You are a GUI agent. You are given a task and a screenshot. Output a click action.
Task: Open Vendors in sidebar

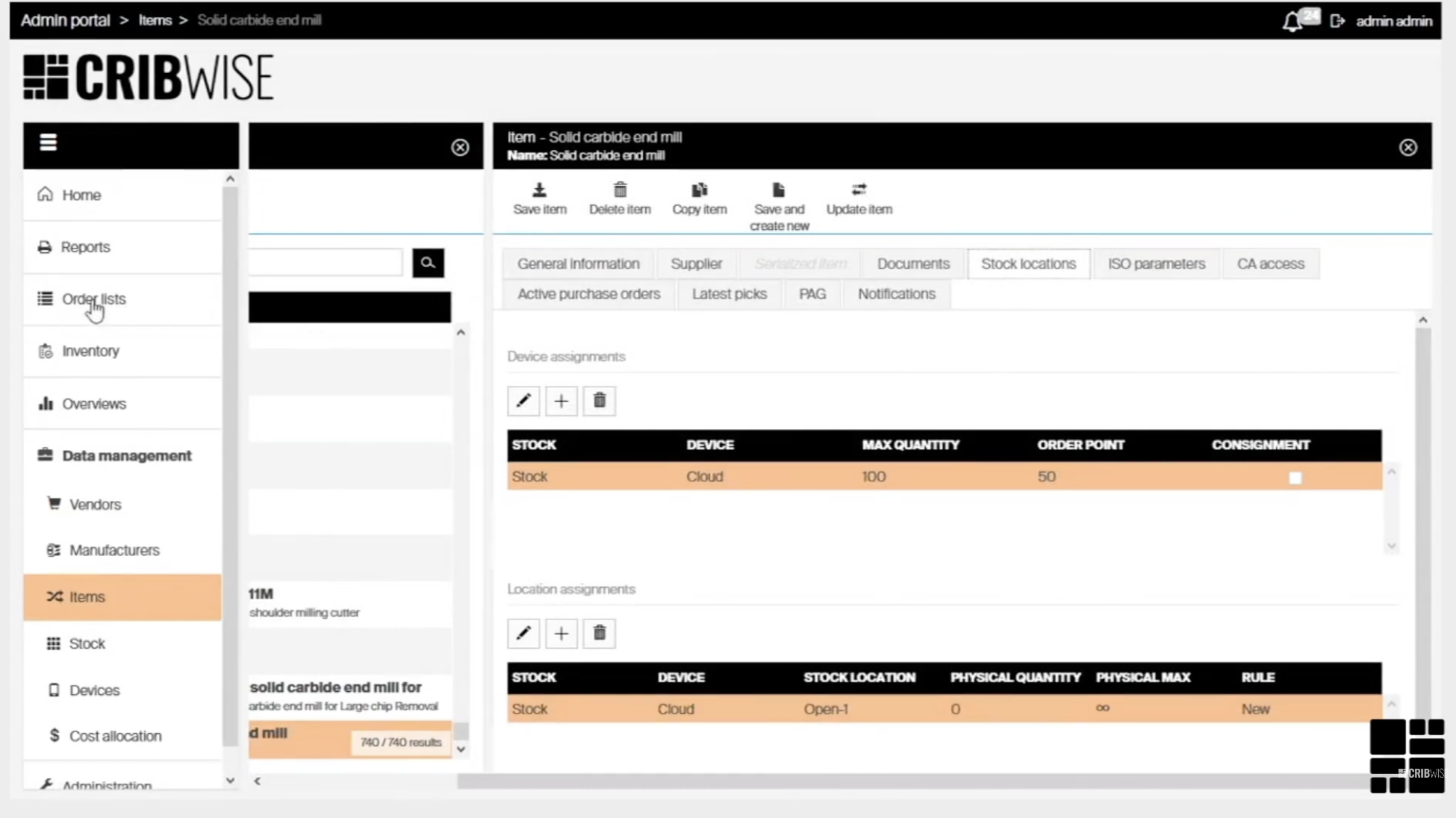point(95,505)
